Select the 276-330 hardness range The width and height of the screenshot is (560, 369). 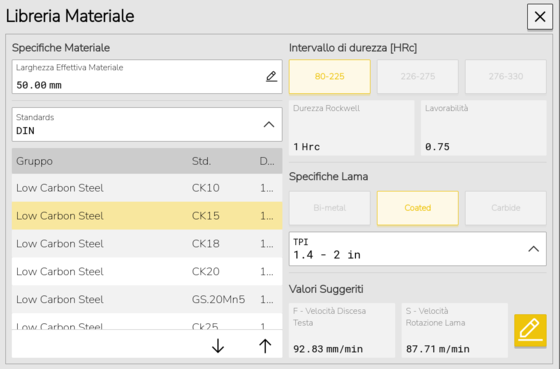(506, 76)
